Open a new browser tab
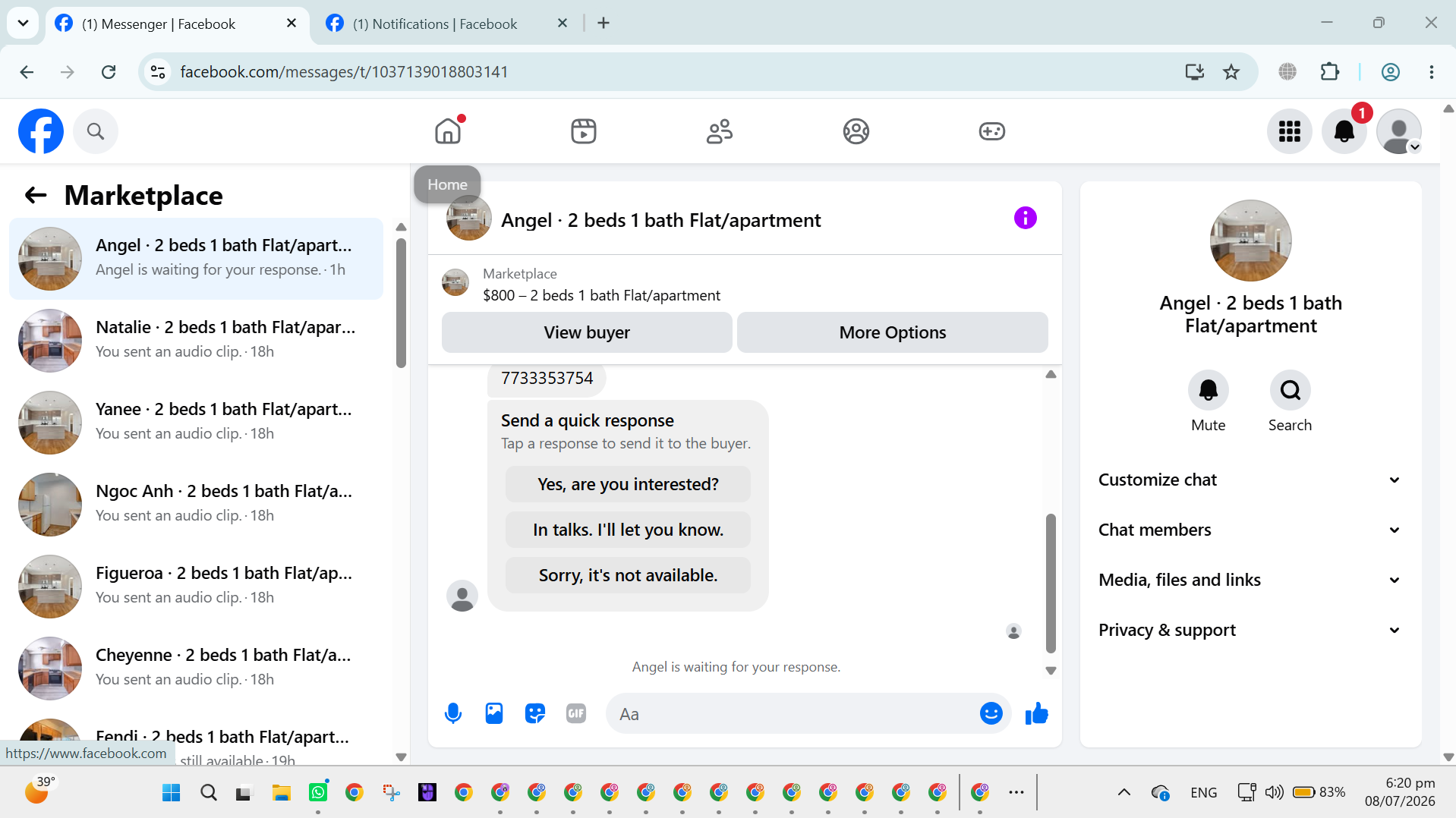This screenshot has height=818, width=1456. coord(604,24)
